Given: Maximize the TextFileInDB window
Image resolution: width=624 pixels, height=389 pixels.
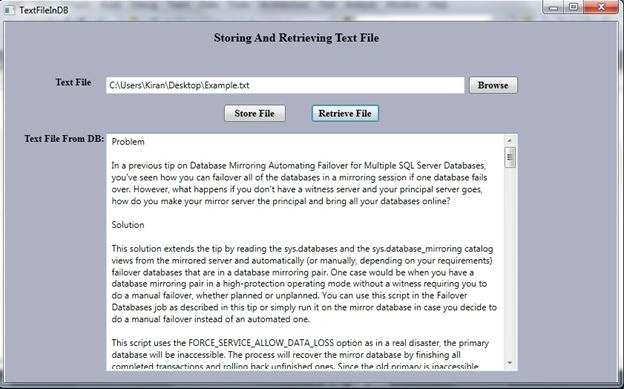Looking at the screenshot, I should (x=573, y=7).
